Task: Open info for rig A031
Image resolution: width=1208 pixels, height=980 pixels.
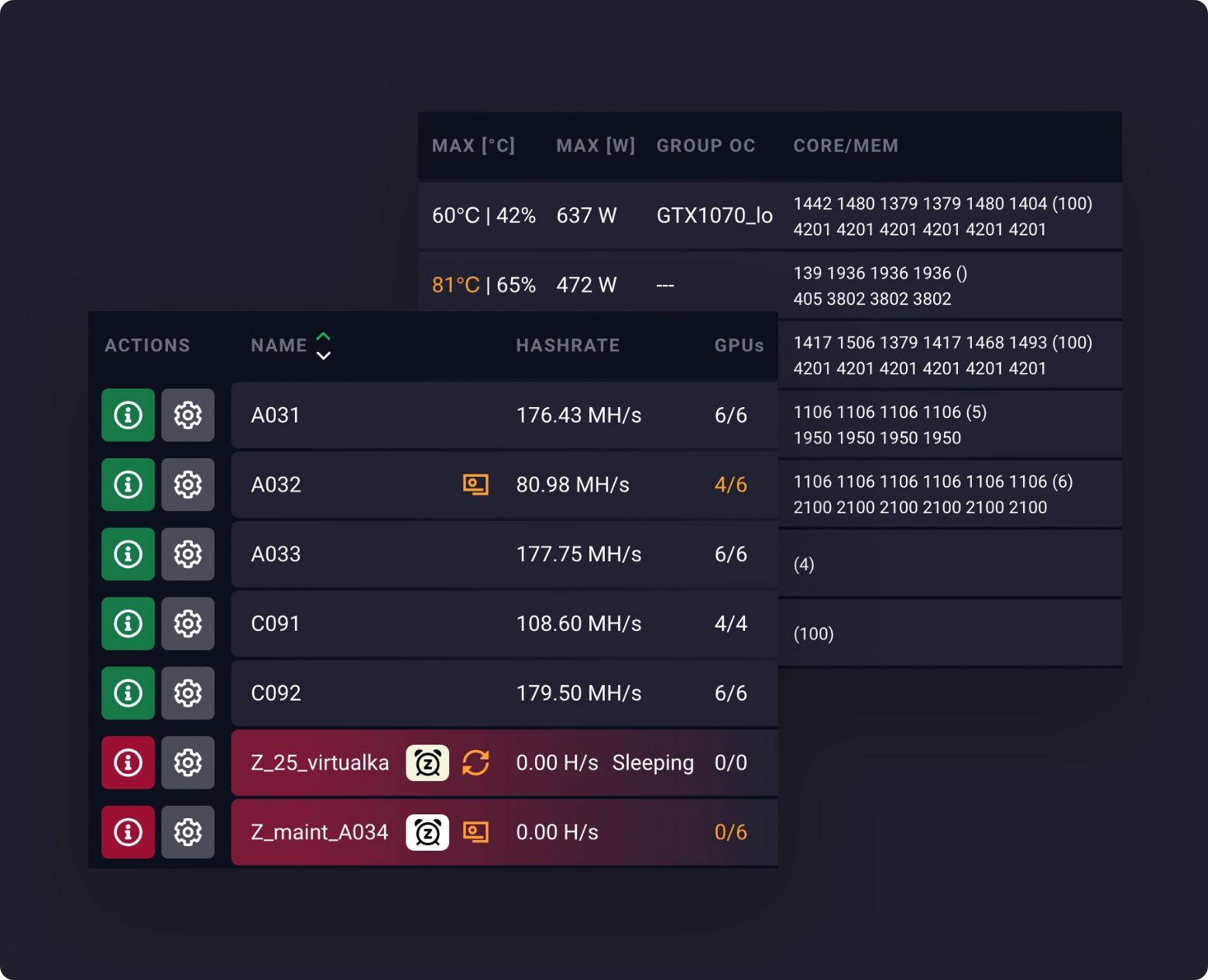Action: (128, 415)
